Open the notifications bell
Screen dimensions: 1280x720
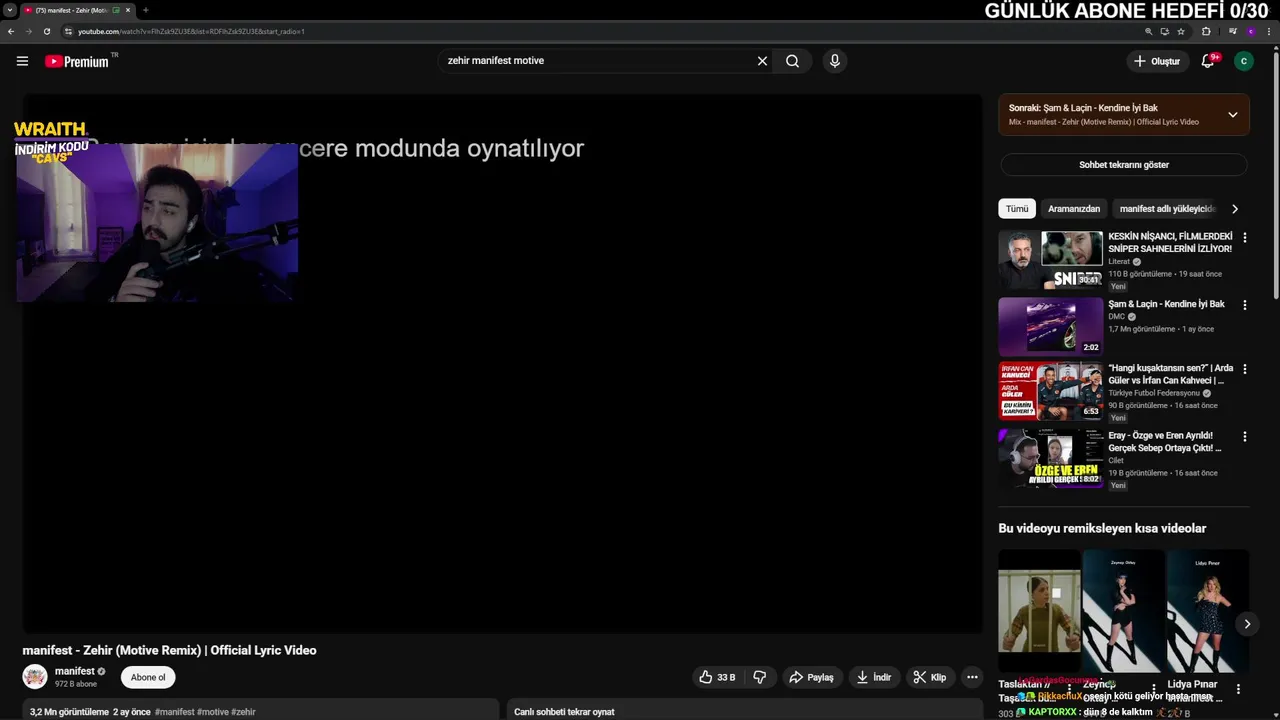point(1208,61)
